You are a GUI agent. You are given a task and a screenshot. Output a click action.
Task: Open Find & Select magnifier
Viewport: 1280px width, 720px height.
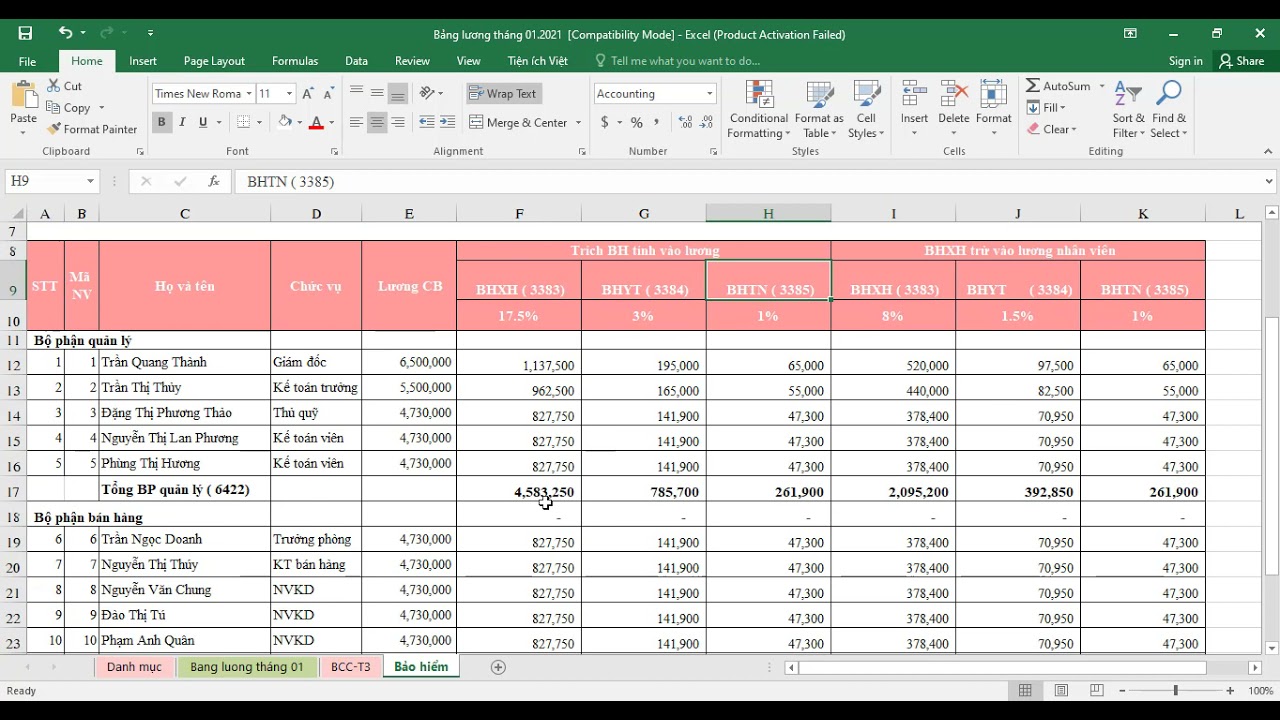coord(1168,110)
